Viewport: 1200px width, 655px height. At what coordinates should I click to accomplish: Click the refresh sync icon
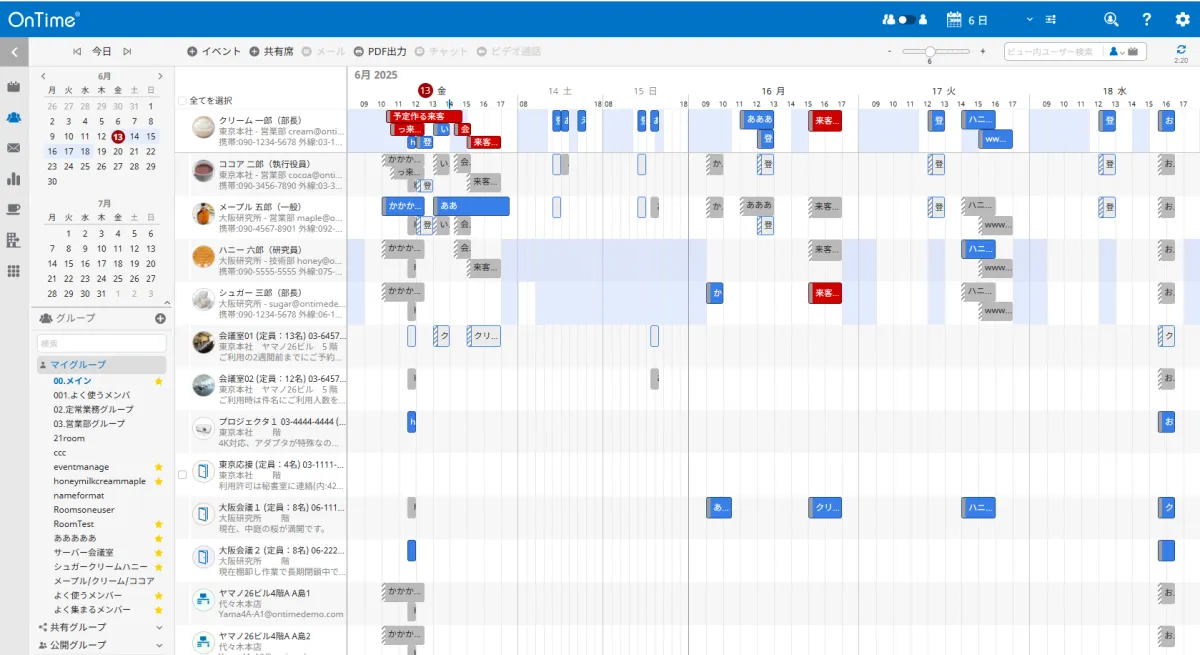pos(1181,49)
